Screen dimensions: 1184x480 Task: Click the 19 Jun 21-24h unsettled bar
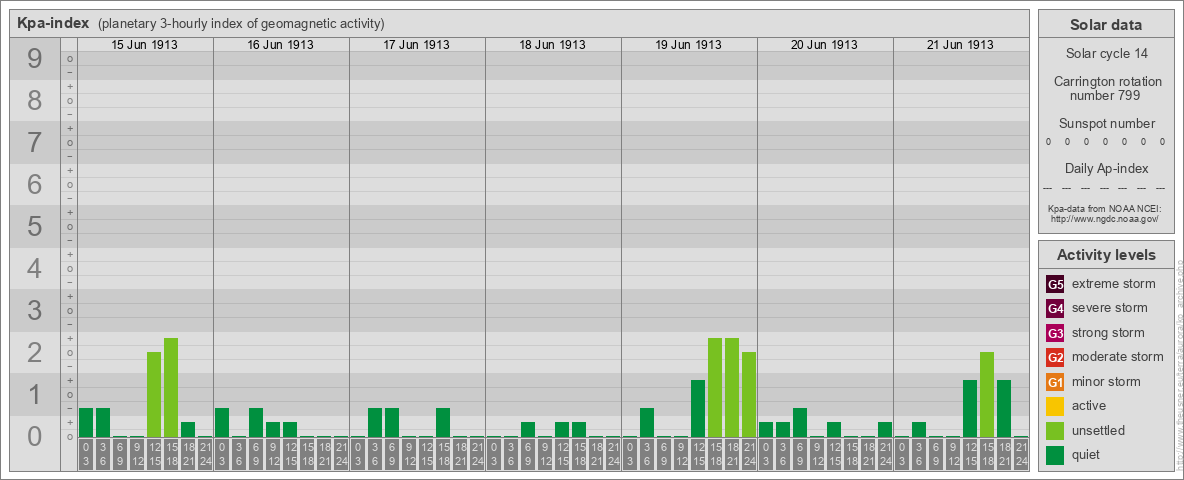pyautogui.click(x=748, y=395)
